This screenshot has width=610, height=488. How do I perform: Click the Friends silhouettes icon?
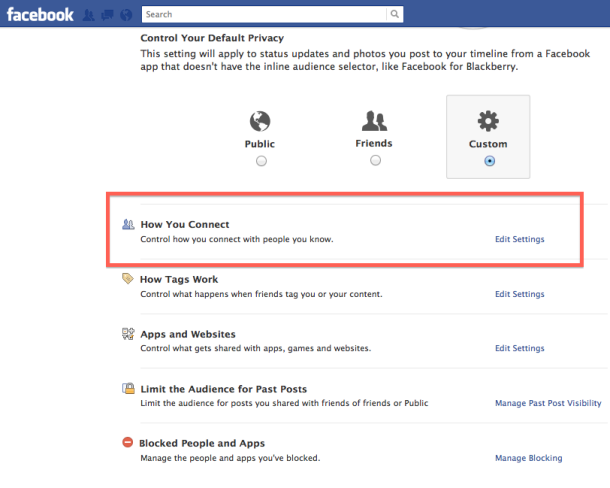tap(375, 121)
